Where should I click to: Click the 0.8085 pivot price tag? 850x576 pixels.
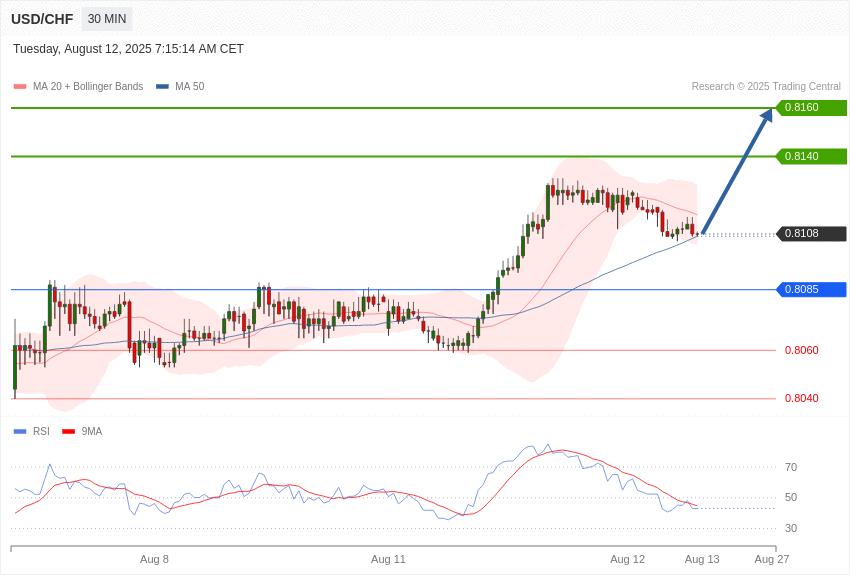(812, 289)
